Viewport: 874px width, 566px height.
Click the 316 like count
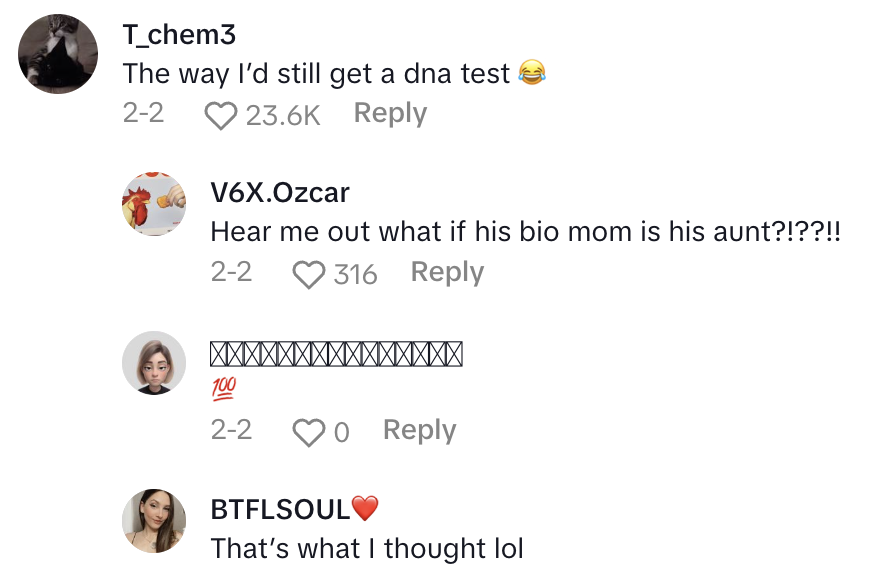click(x=355, y=274)
